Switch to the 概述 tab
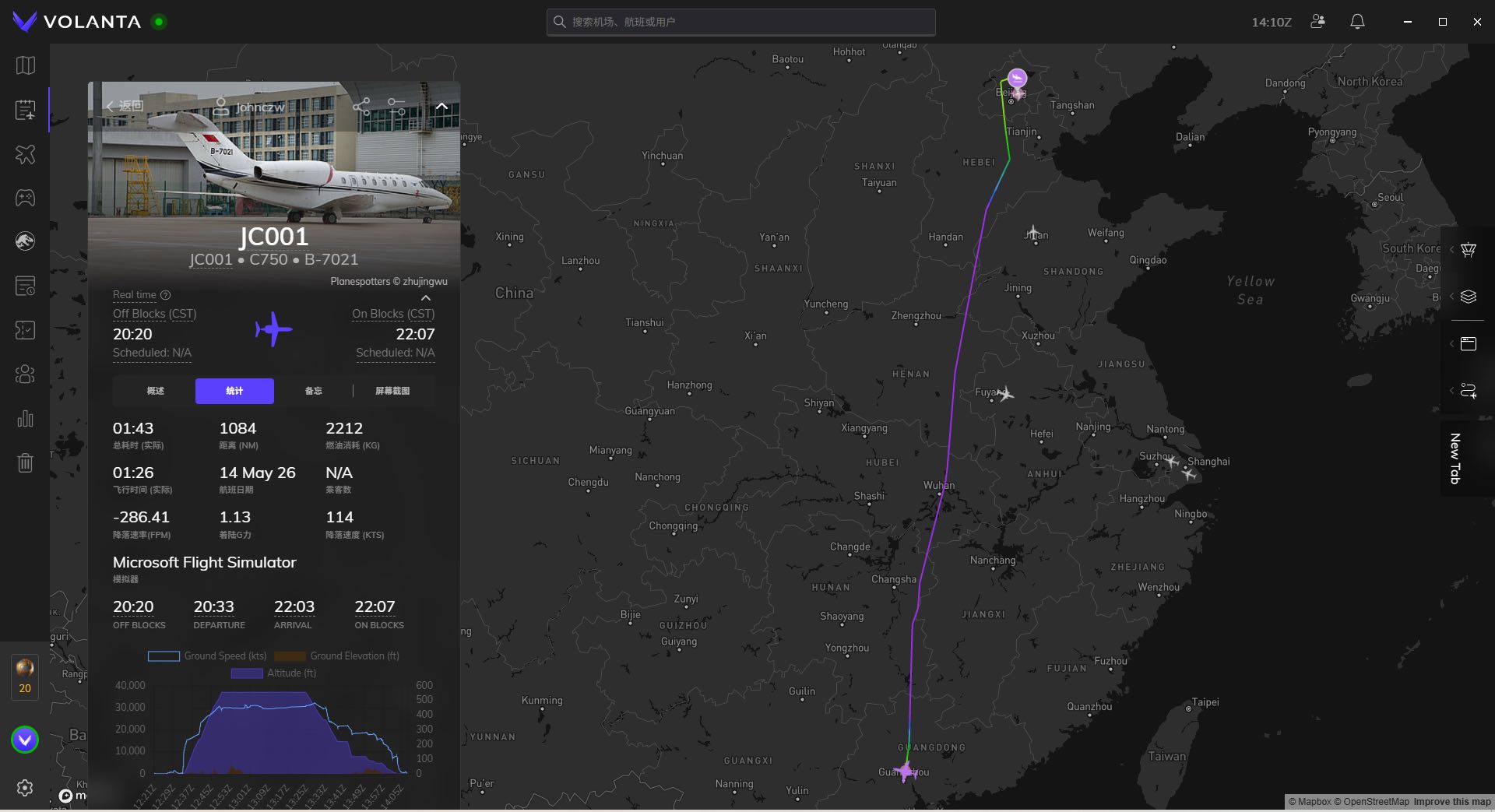The height and width of the screenshot is (812, 1495). tap(156, 391)
